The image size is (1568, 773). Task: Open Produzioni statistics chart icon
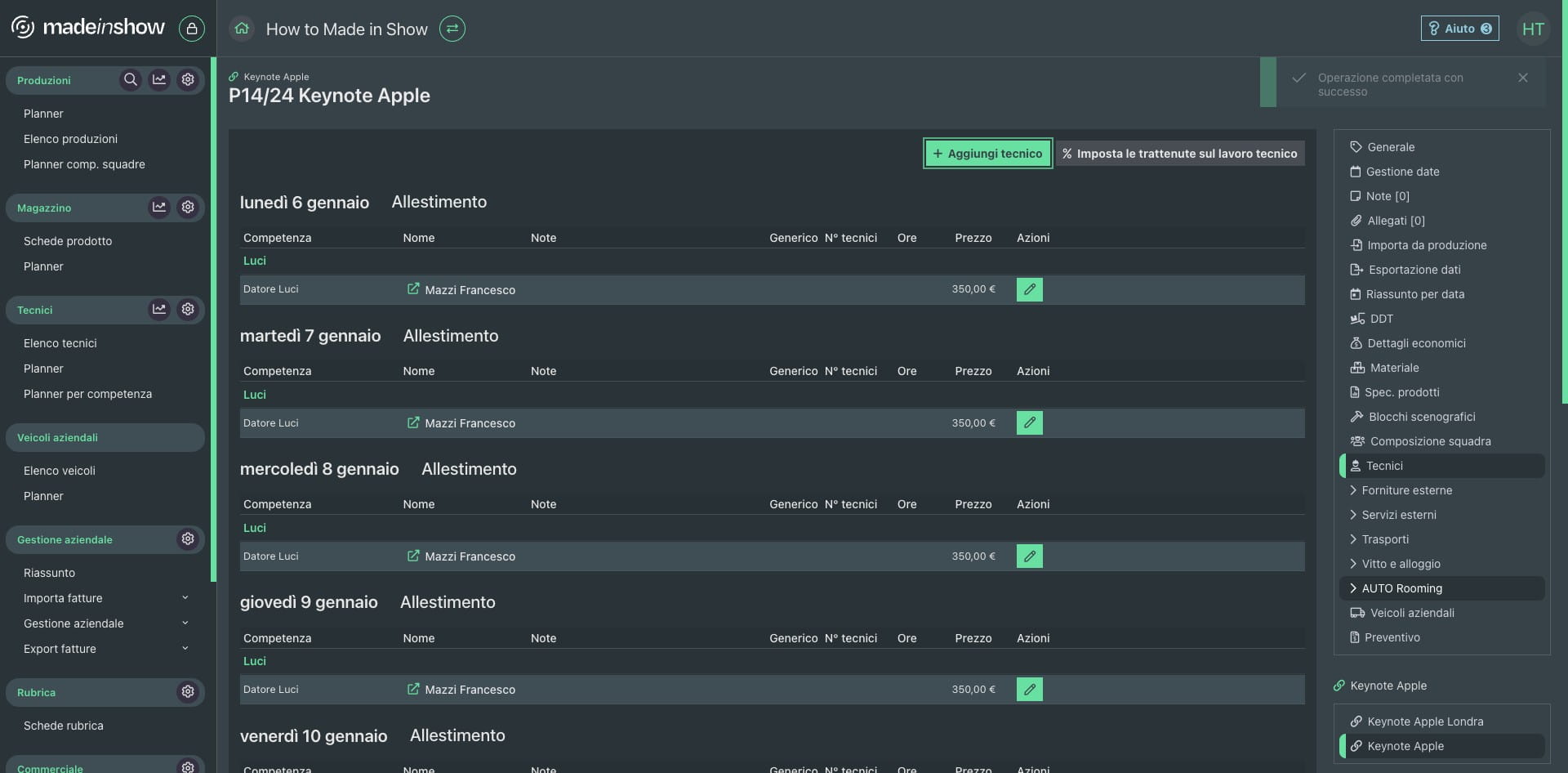pyautogui.click(x=159, y=79)
